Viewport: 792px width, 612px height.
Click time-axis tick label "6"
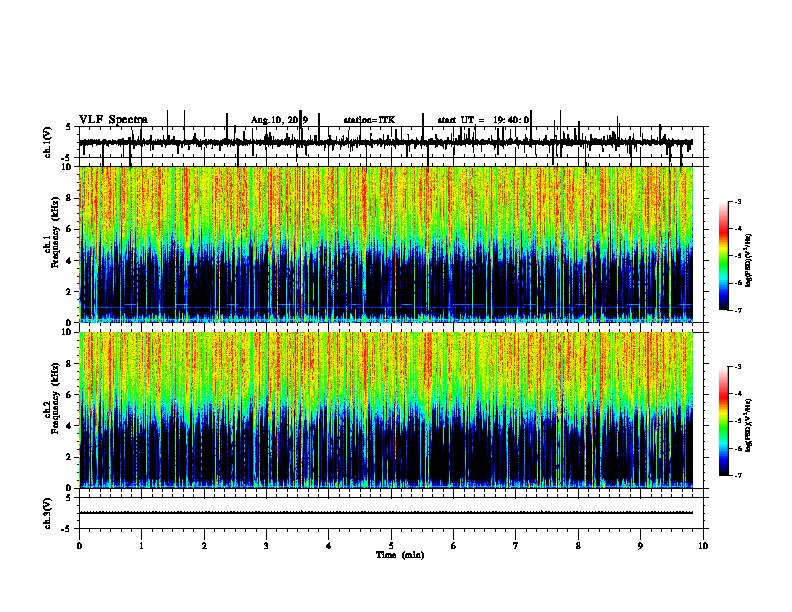[454, 546]
